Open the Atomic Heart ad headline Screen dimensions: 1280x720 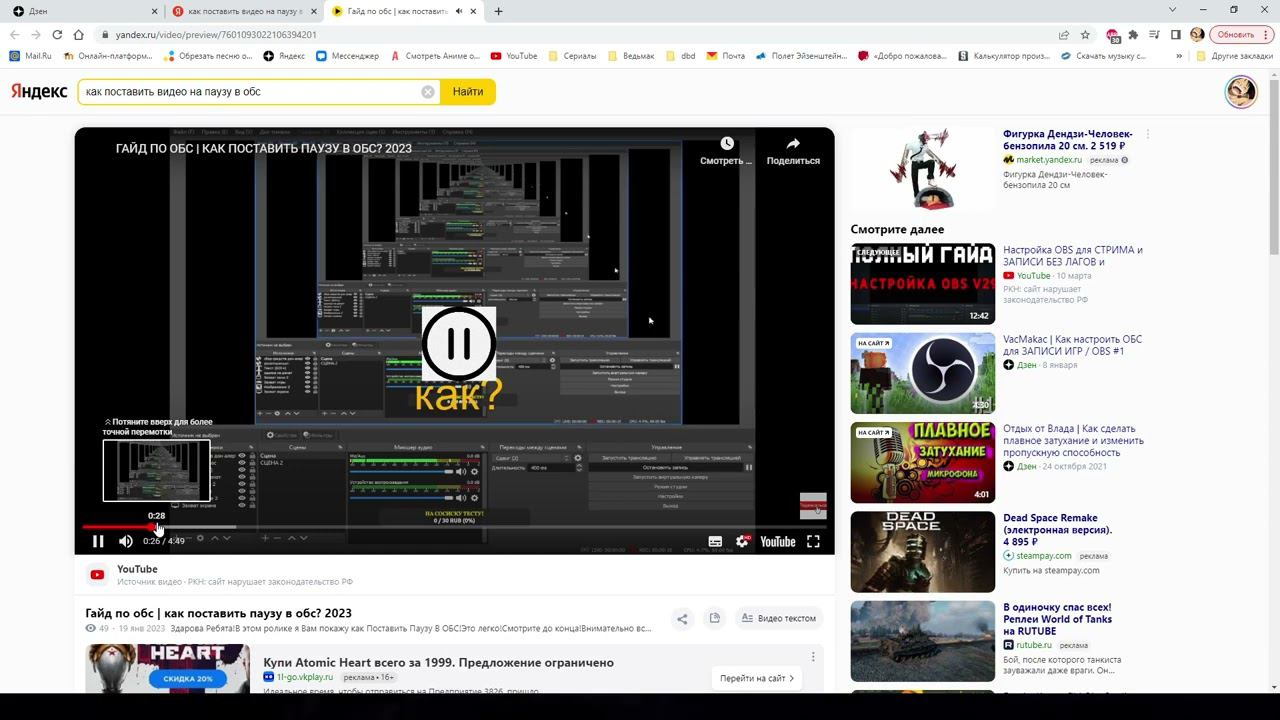point(439,662)
